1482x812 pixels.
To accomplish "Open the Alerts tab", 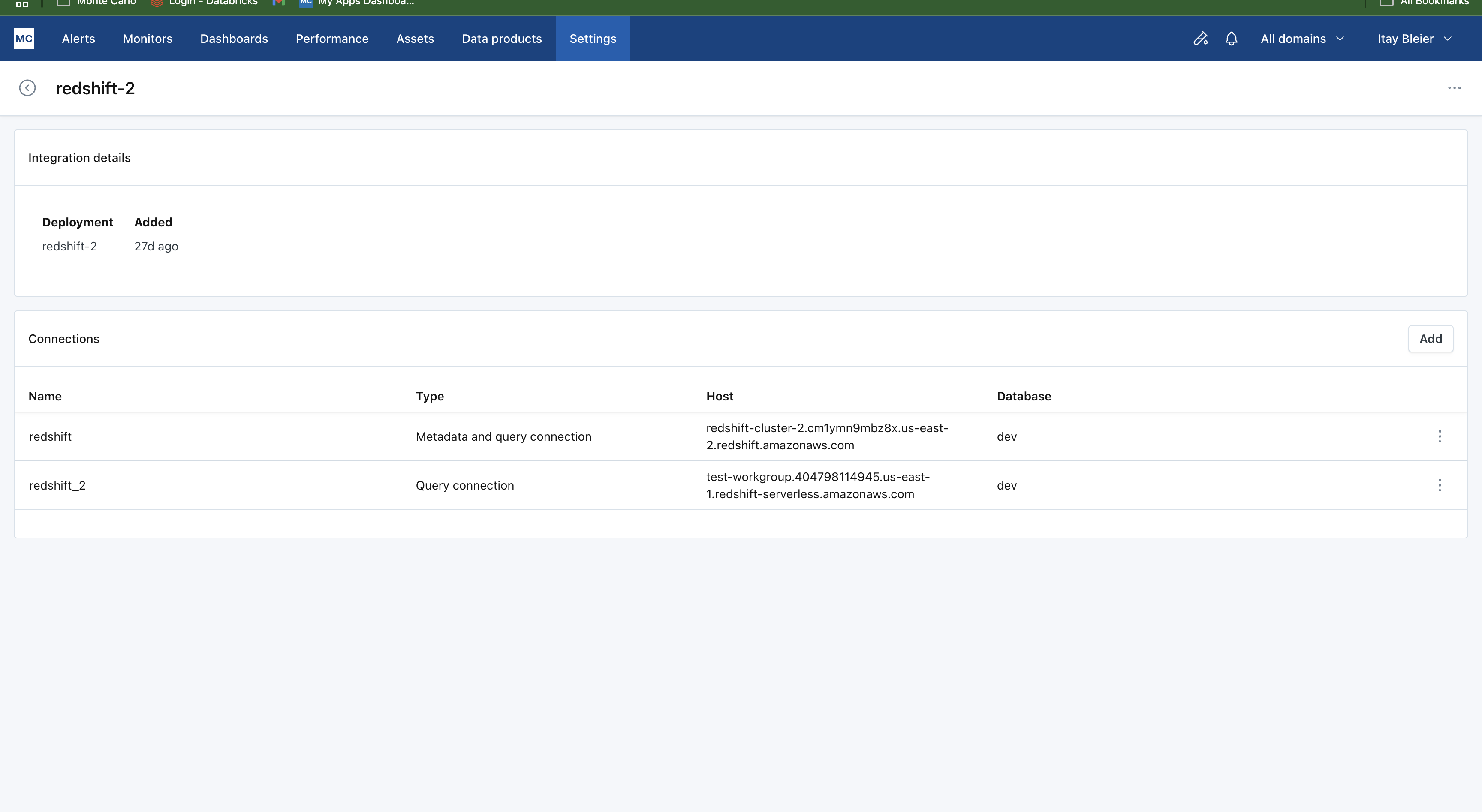I will (x=78, y=39).
